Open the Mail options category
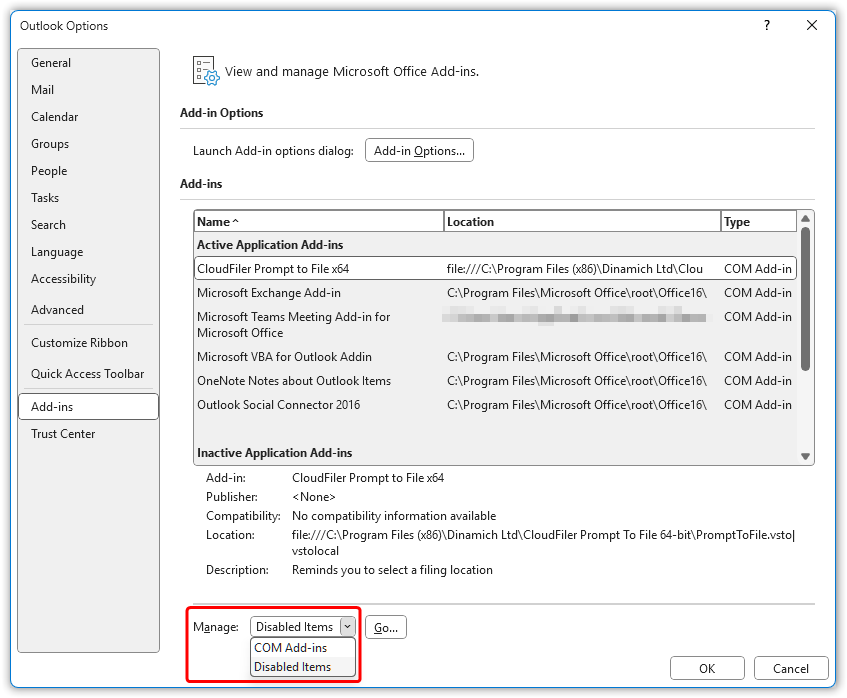The image size is (847, 698). click(x=89, y=90)
